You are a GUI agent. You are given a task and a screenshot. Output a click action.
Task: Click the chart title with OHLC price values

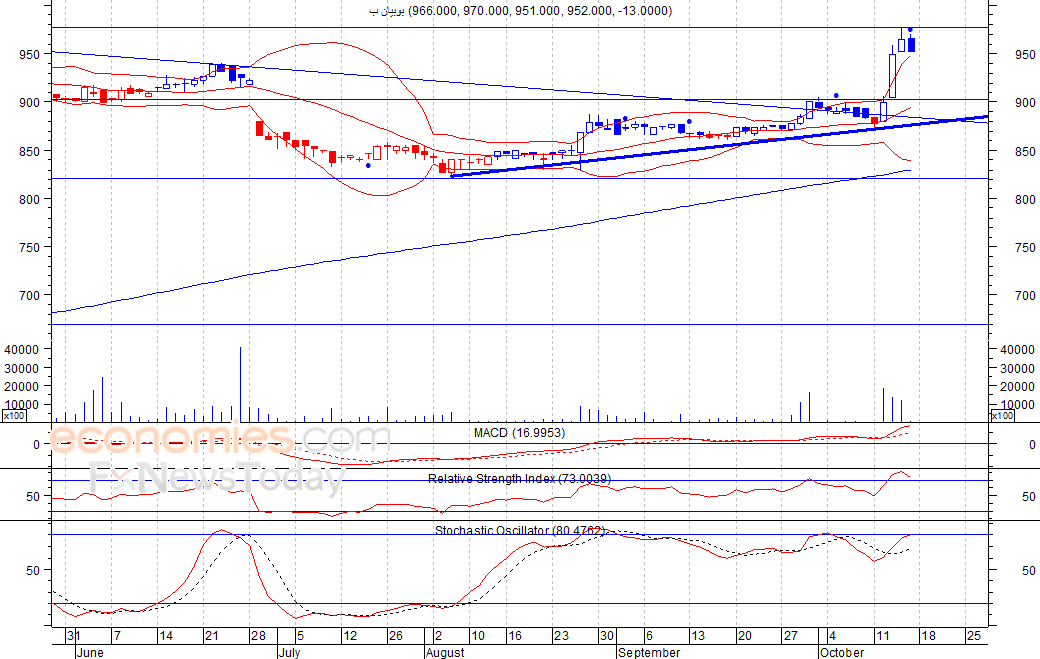tap(521, 11)
